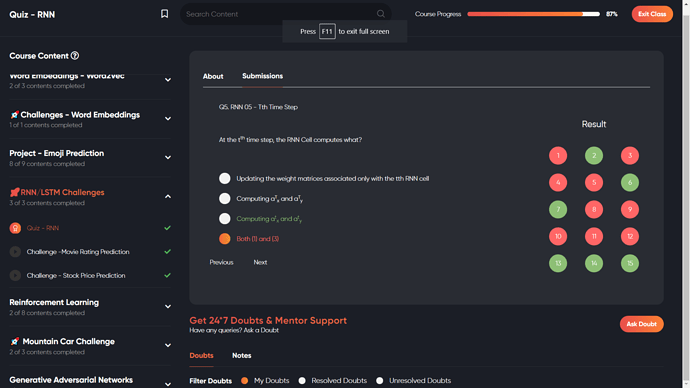690x388 pixels.
Task: Select option 'Updating the weight matrices' radio
Action: pyautogui.click(x=224, y=178)
